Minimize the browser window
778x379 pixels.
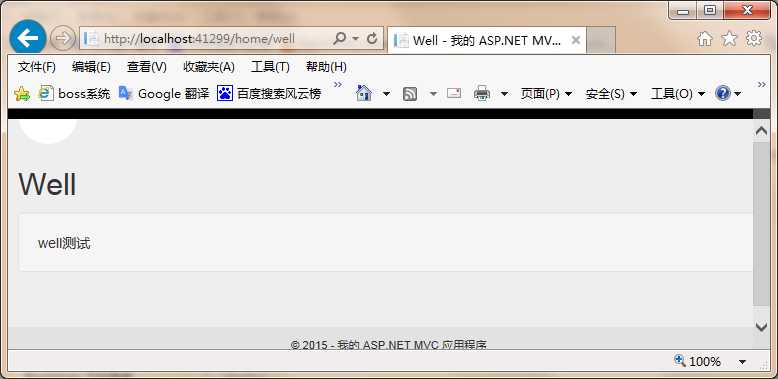coord(683,11)
